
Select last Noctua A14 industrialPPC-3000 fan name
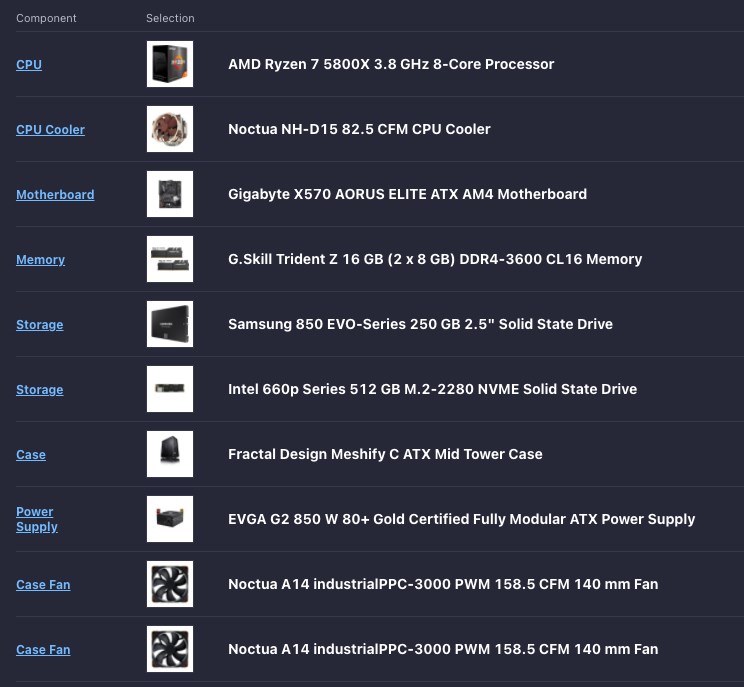coord(443,649)
